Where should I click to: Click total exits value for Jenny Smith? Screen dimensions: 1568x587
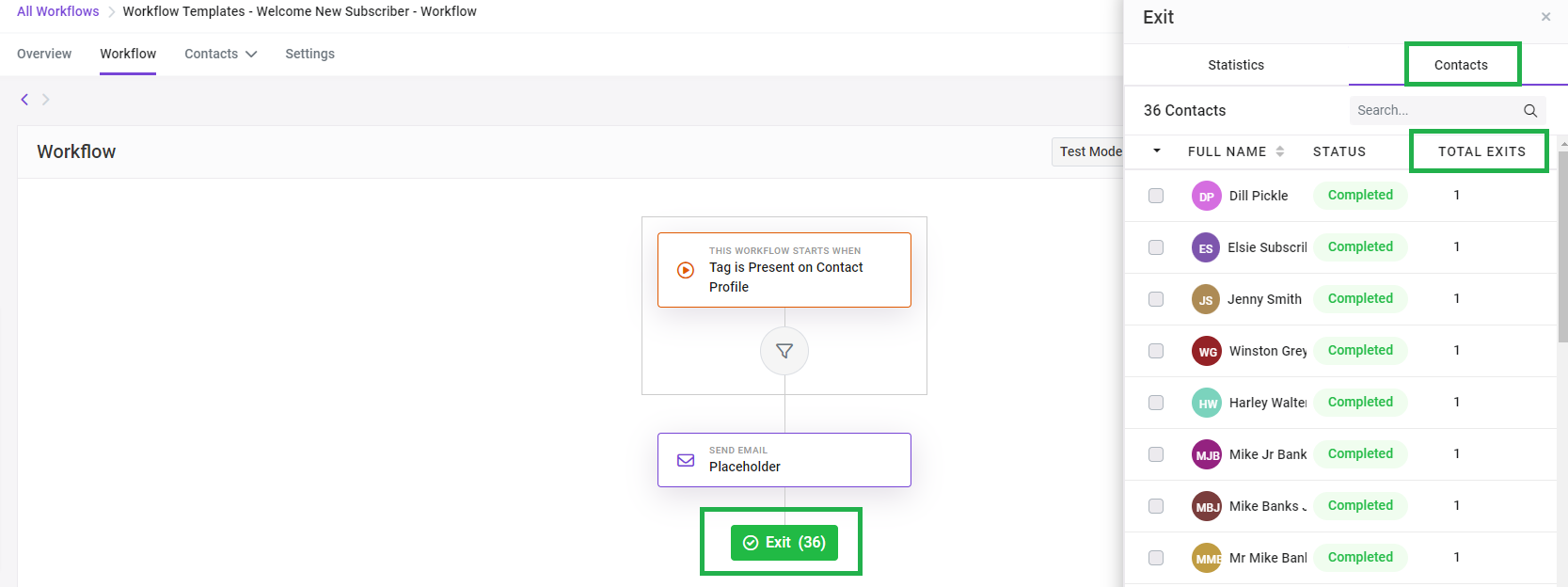click(x=1457, y=298)
